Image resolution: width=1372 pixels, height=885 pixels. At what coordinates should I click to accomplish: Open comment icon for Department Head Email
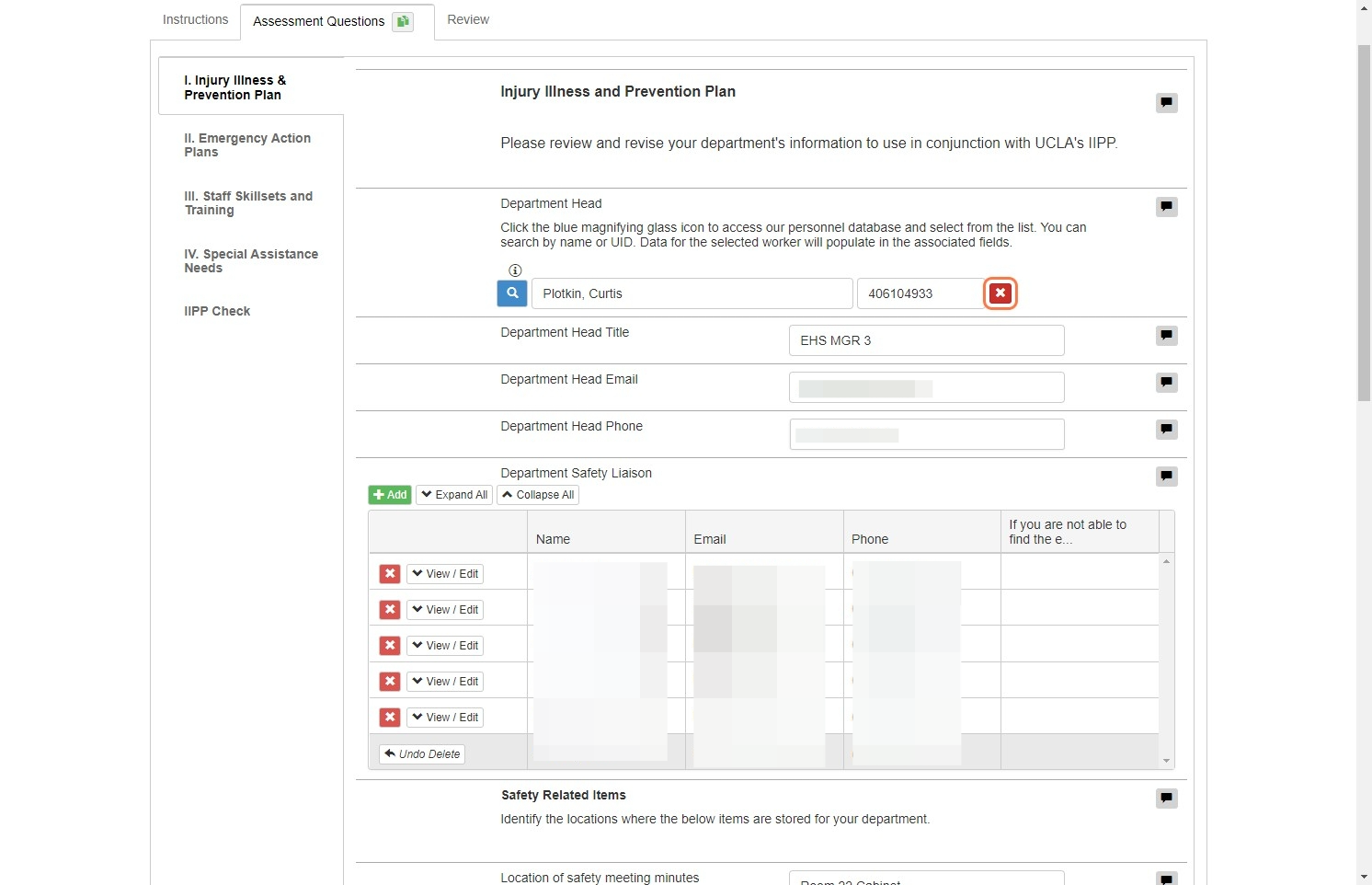(x=1167, y=382)
